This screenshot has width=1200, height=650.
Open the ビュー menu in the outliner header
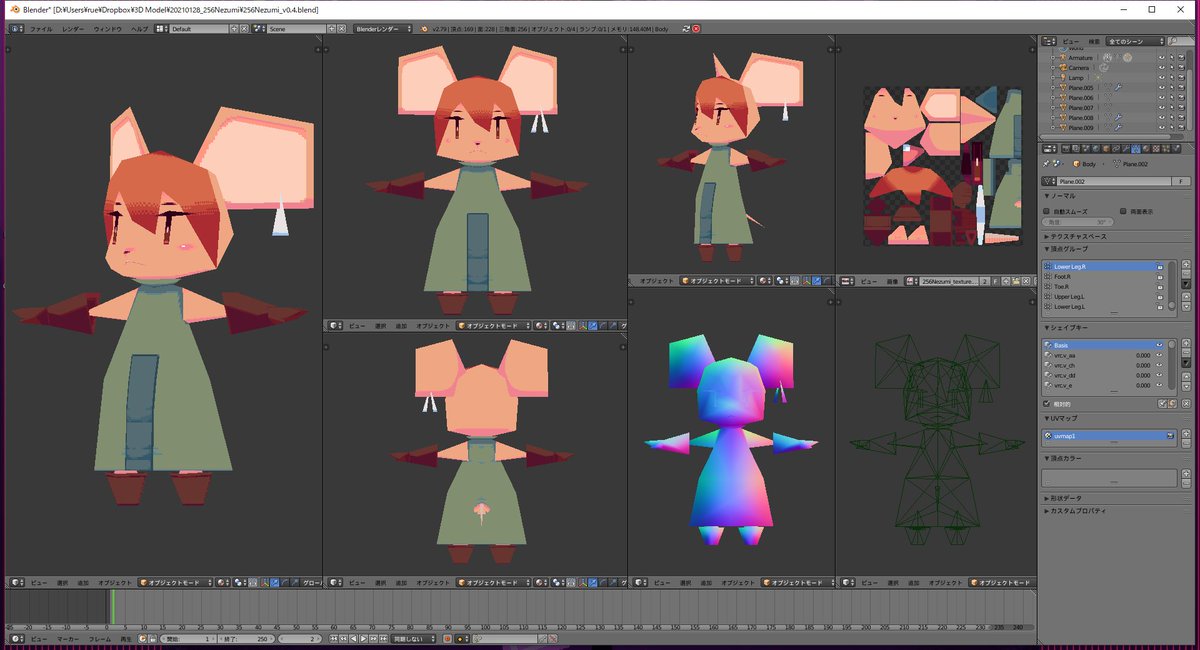click(1071, 41)
